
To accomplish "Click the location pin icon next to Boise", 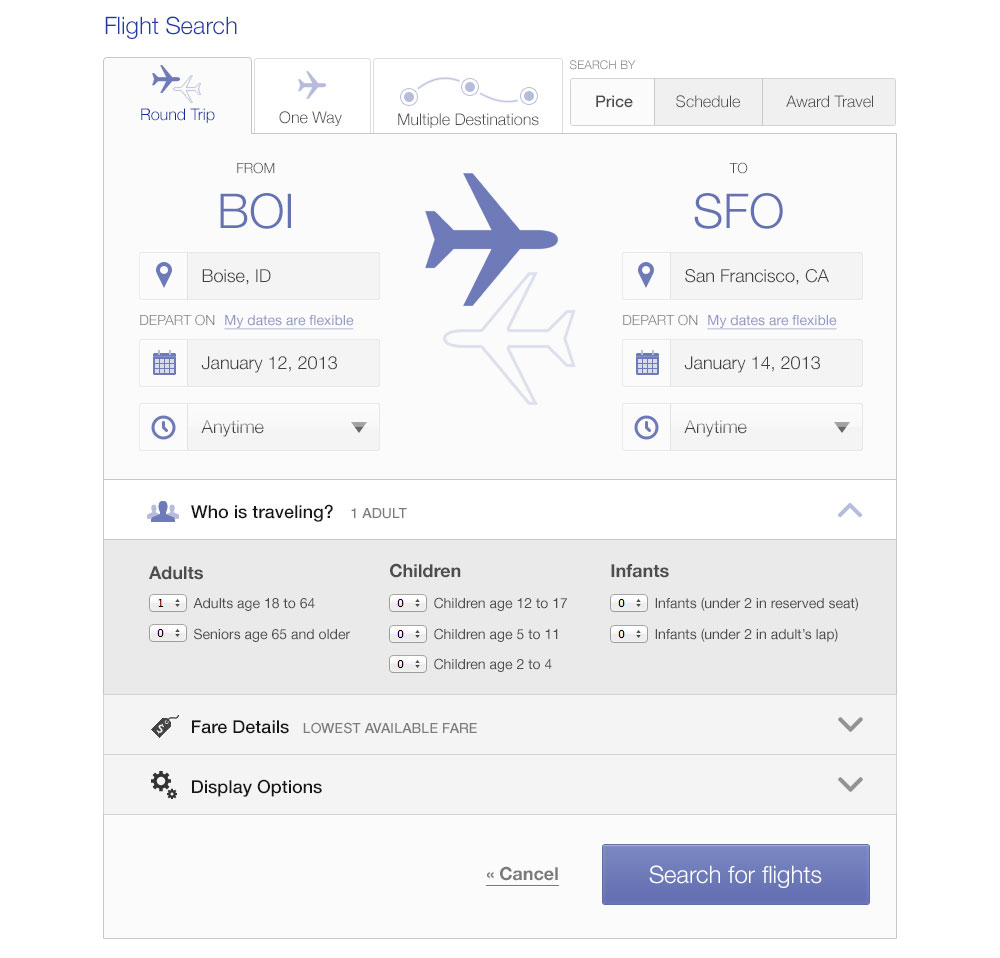I will coord(163,275).
